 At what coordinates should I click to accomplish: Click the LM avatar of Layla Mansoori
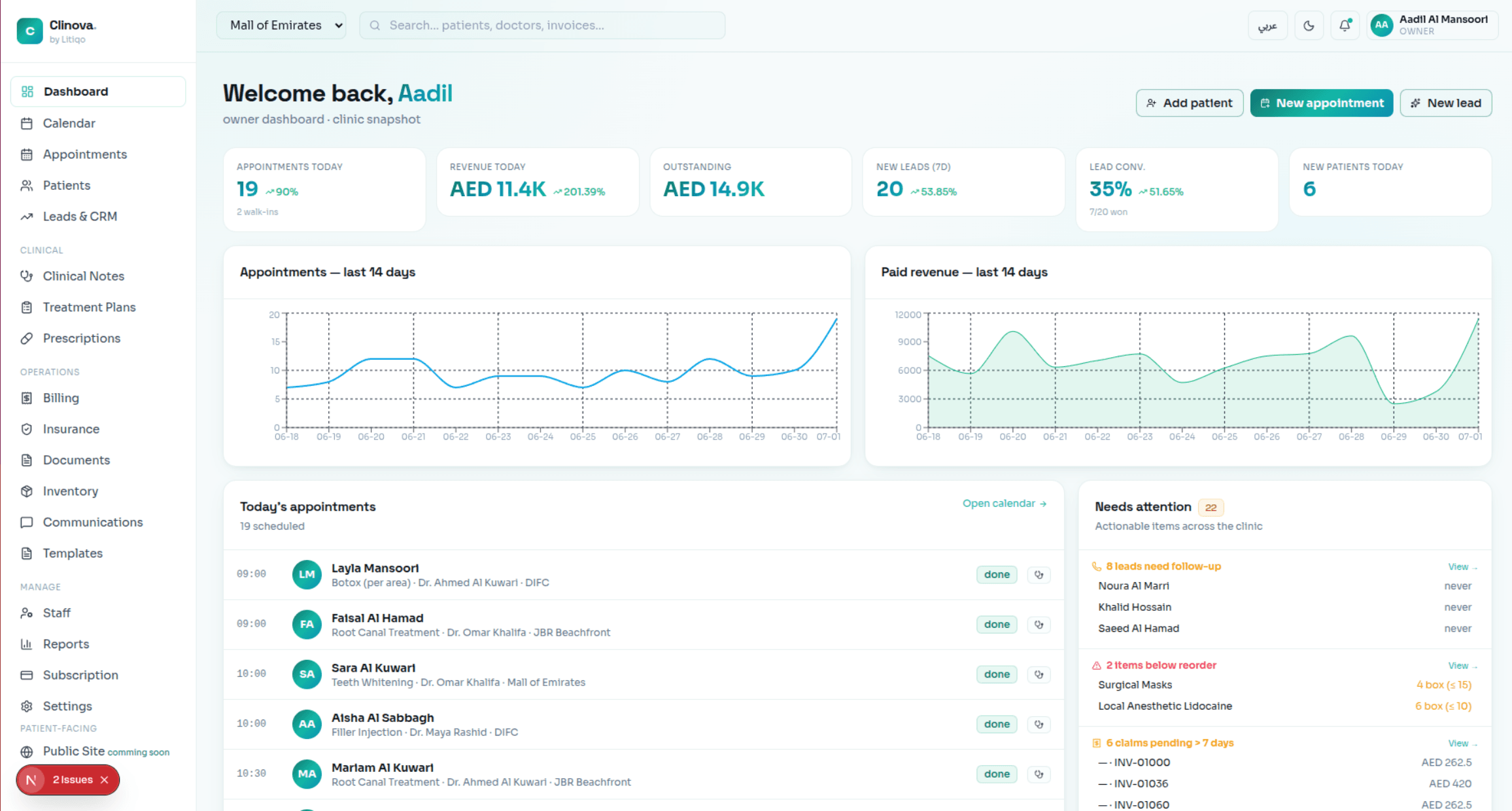coord(307,574)
